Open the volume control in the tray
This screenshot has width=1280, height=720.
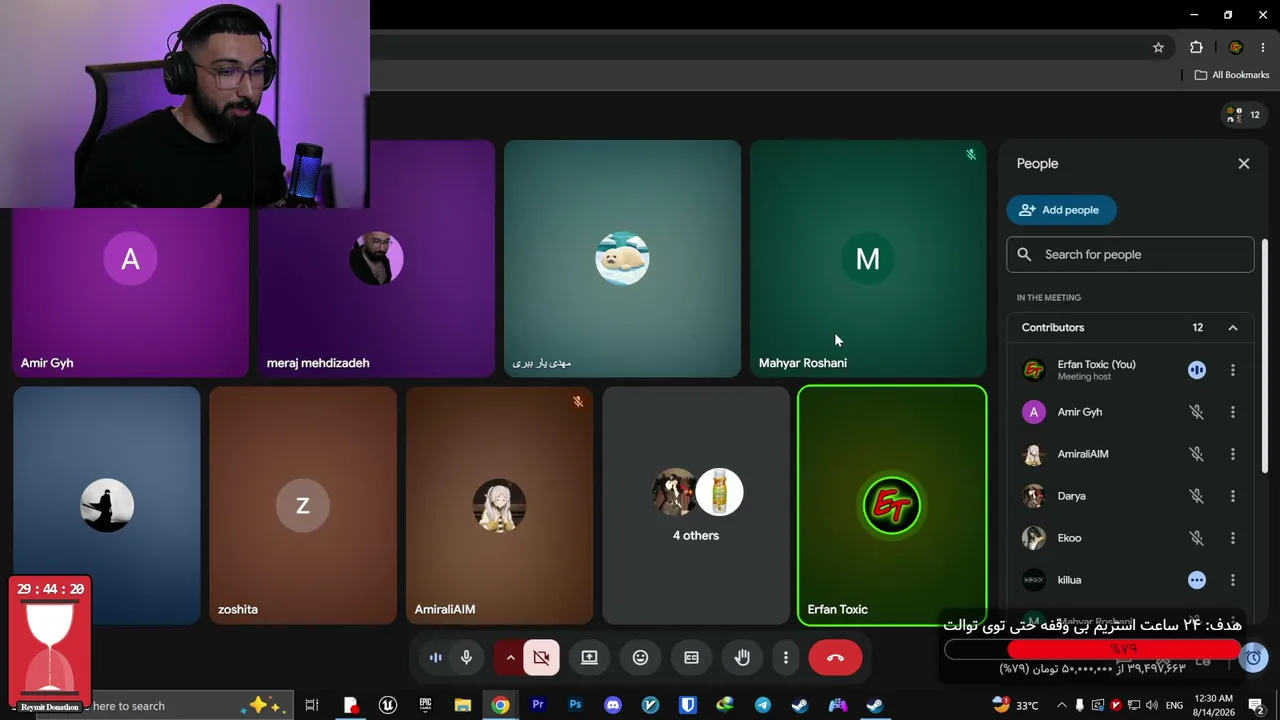pyautogui.click(x=1152, y=706)
